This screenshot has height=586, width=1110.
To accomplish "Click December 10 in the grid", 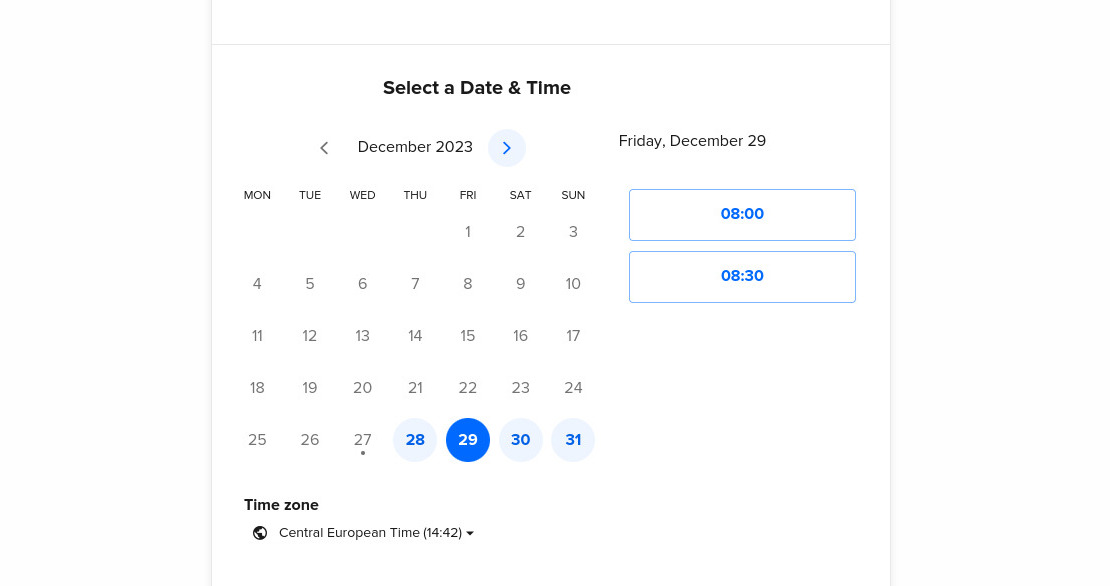I will pos(573,284).
